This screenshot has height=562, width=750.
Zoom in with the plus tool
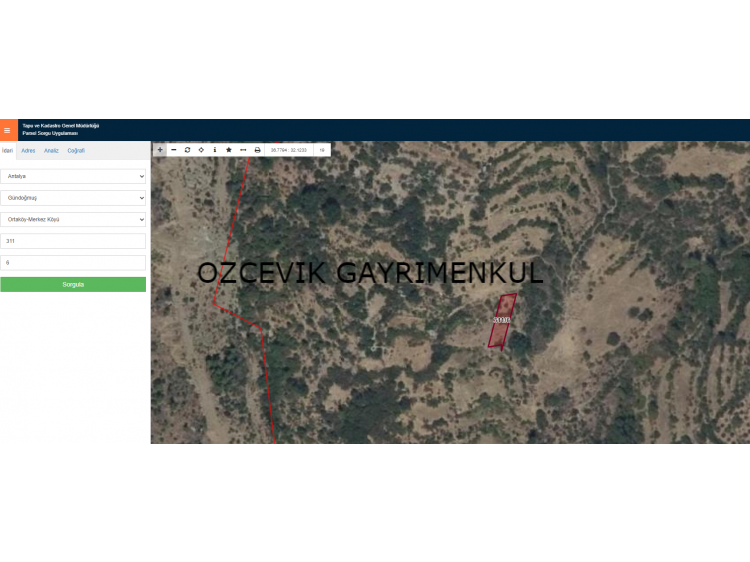pyautogui.click(x=160, y=150)
